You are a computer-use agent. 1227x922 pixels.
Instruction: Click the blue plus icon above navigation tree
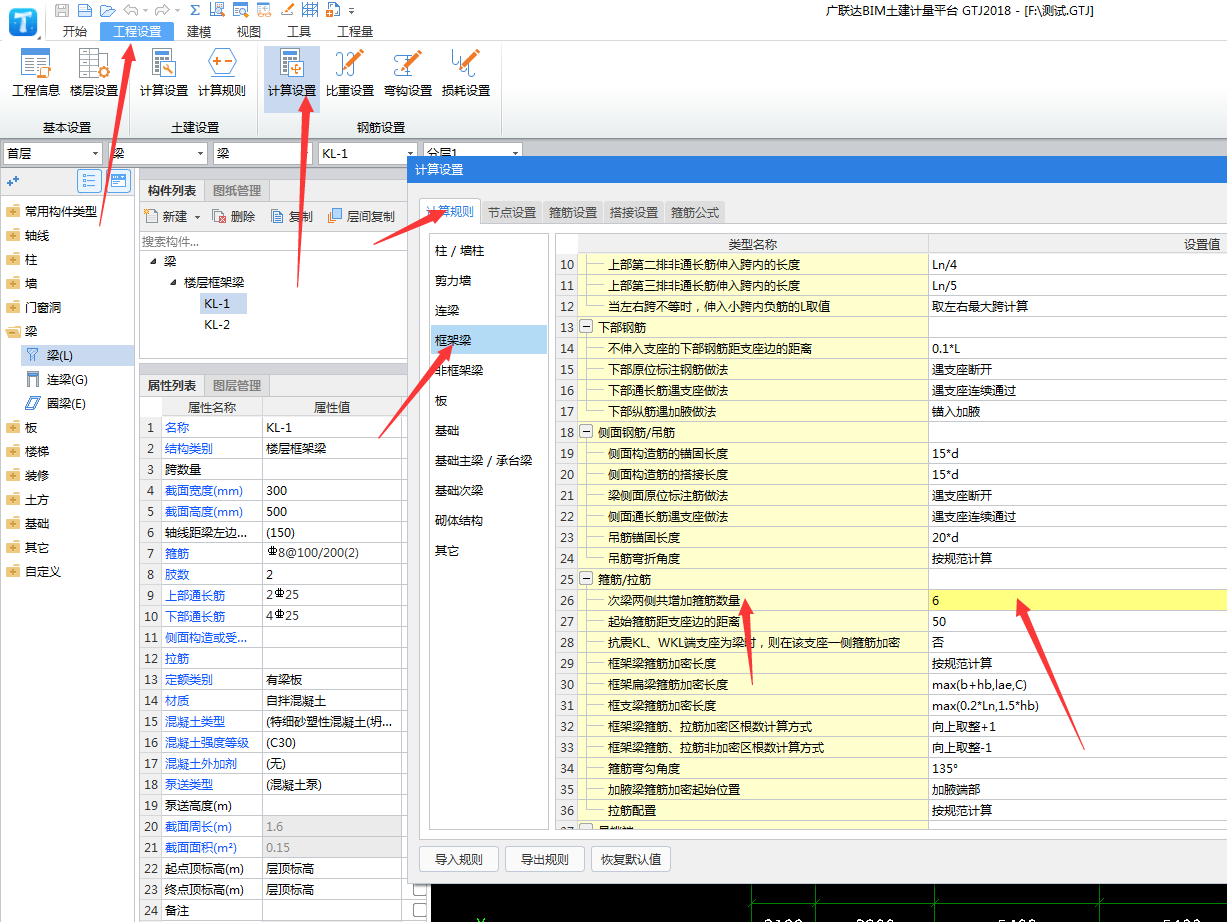click(x=13, y=182)
